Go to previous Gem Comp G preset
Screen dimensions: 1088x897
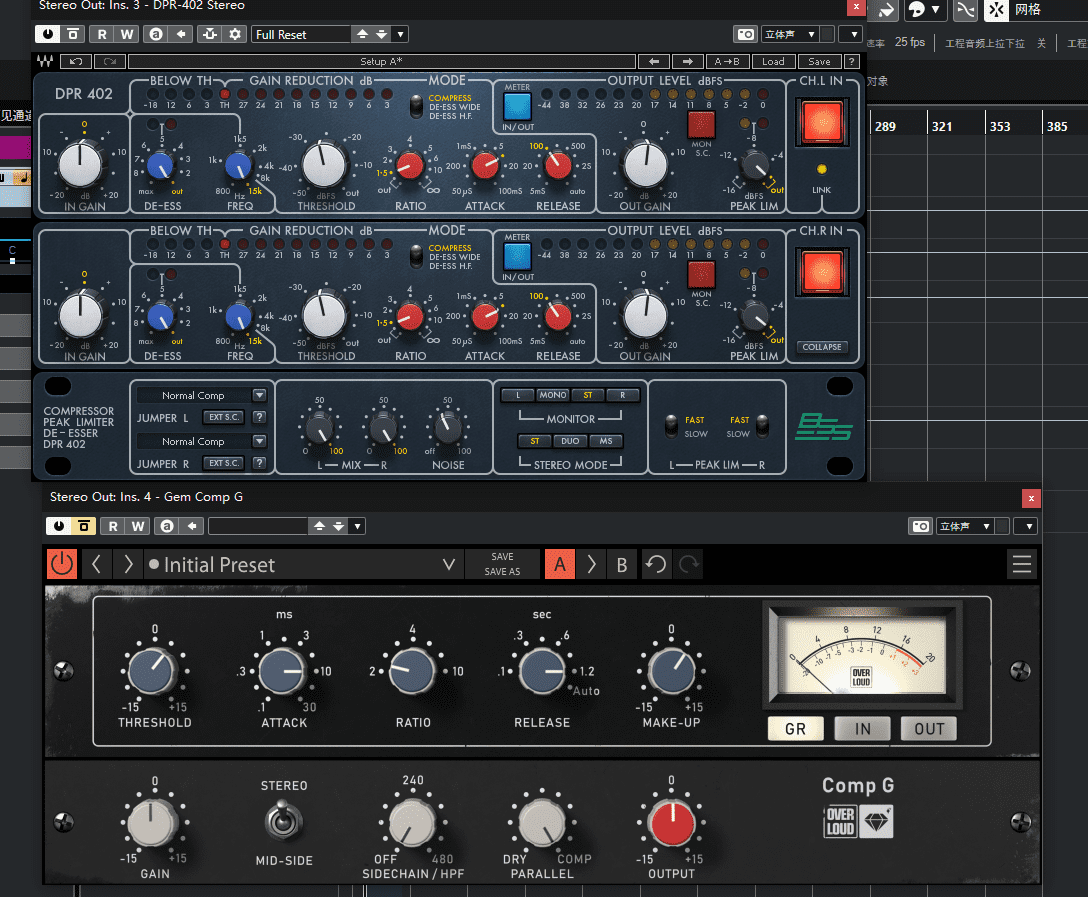96,564
